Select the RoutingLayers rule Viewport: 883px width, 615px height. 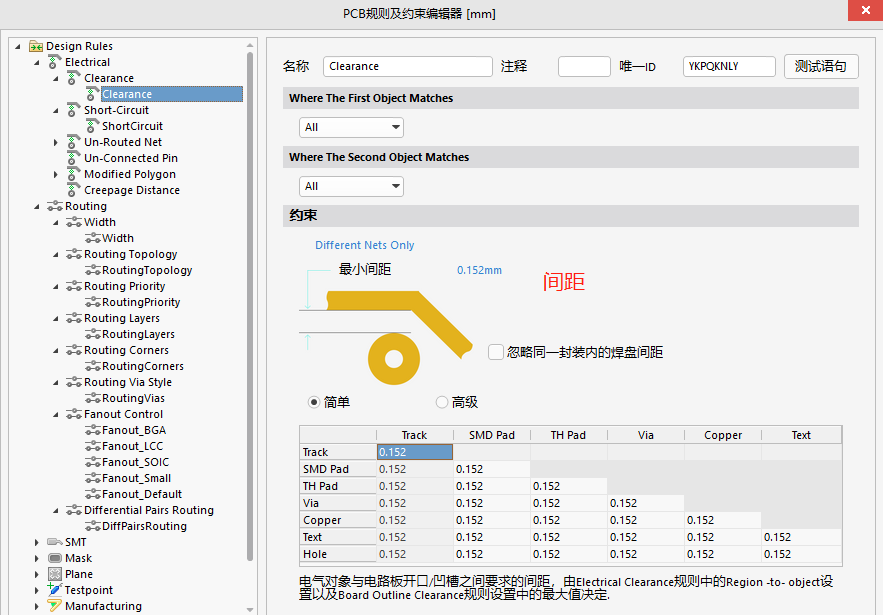click(139, 335)
